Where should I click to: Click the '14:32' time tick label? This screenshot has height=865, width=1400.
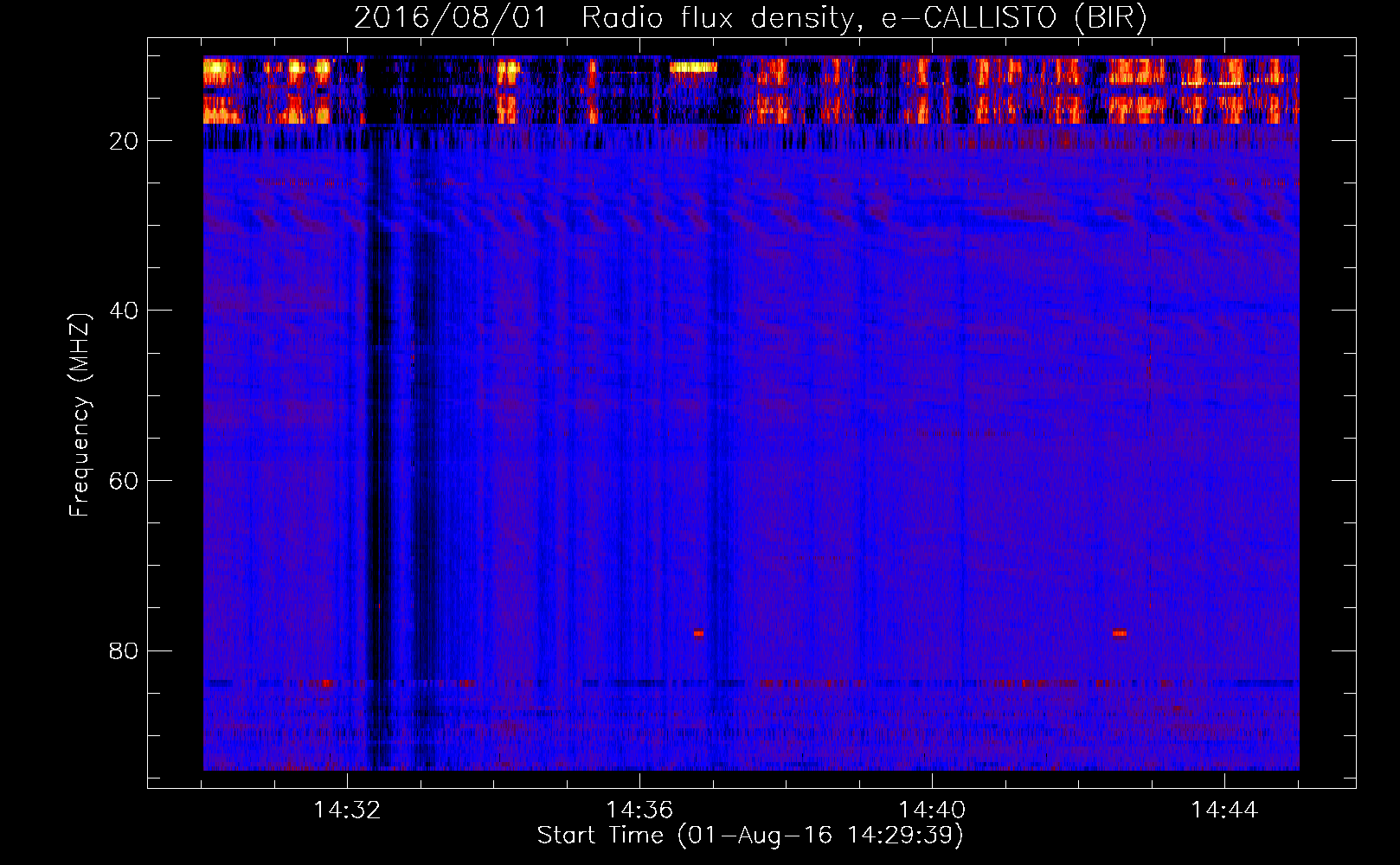pos(347,810)
